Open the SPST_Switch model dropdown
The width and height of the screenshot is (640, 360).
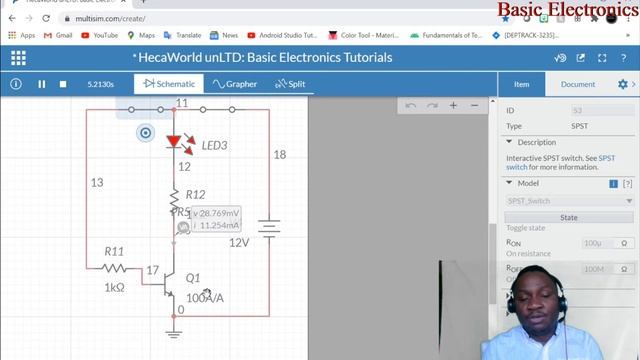tap(569, 201)
